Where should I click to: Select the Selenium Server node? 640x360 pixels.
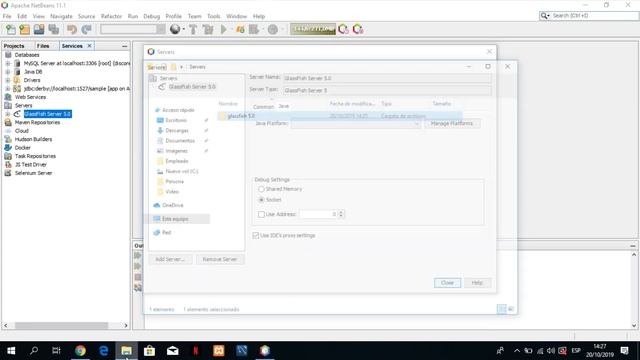tap(33, 173)
